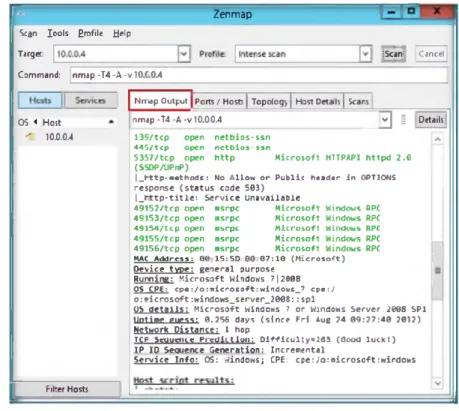Click the Cancel button
459x411 pixels.
[431, 54]
